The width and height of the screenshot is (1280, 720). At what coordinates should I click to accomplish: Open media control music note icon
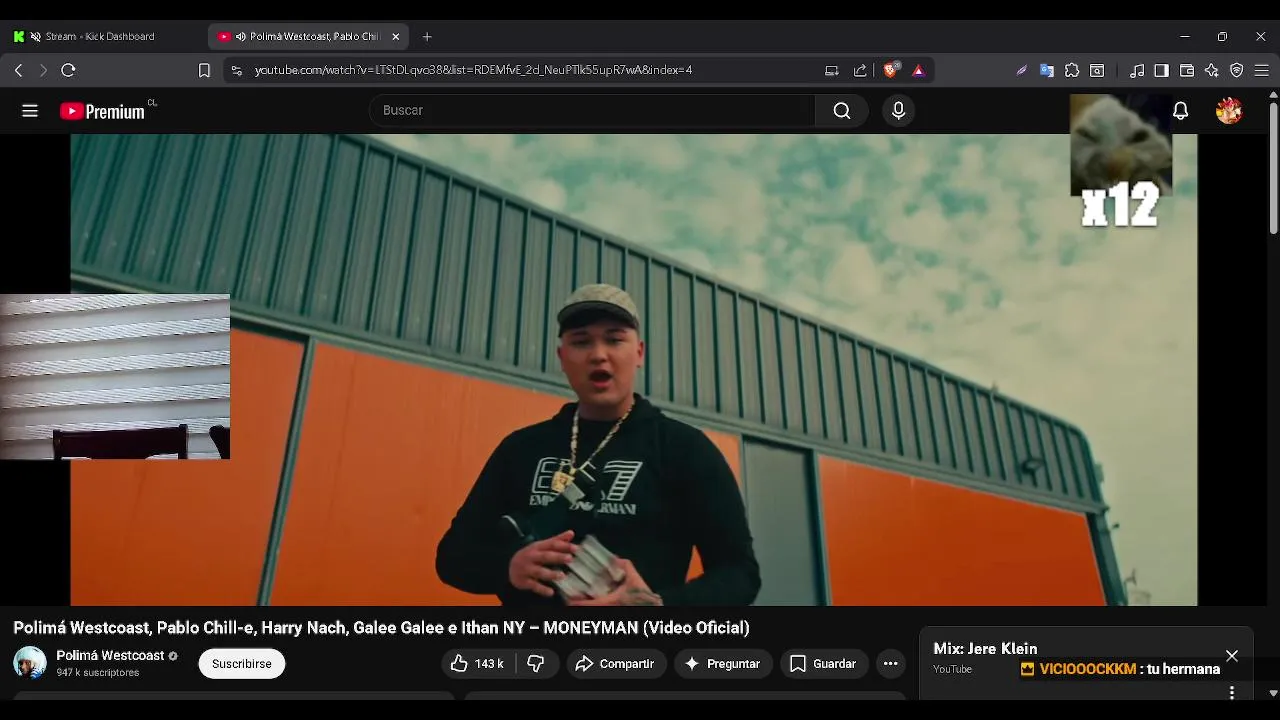[1137, 70]
